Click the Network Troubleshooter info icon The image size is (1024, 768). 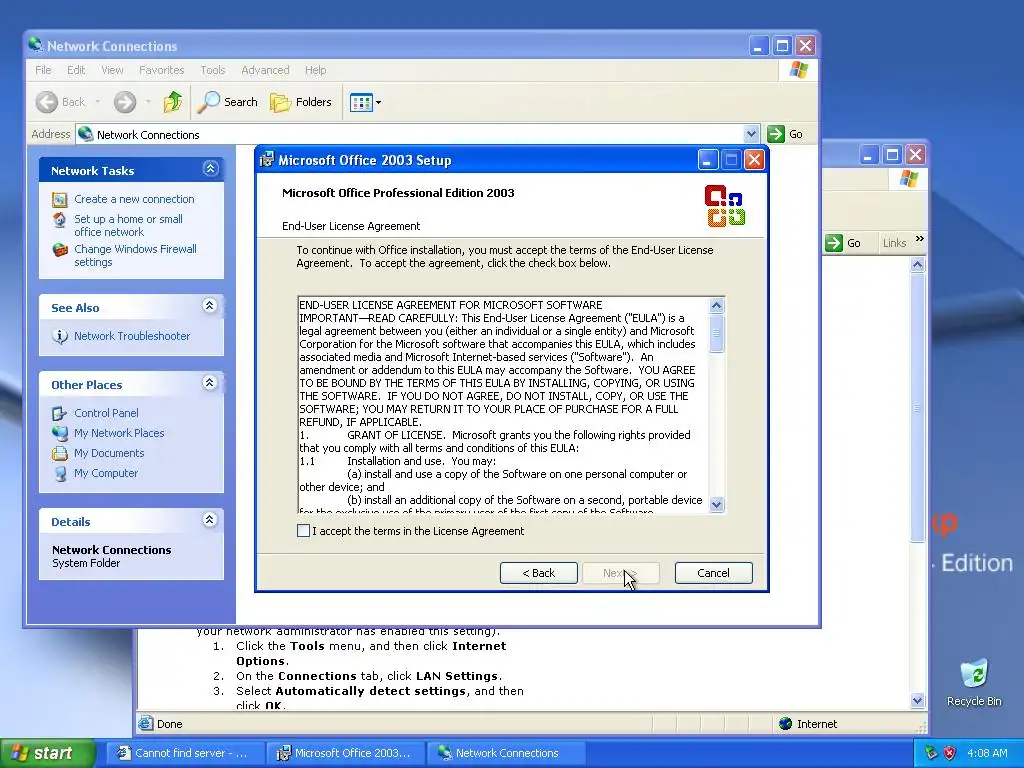(59, 336)
